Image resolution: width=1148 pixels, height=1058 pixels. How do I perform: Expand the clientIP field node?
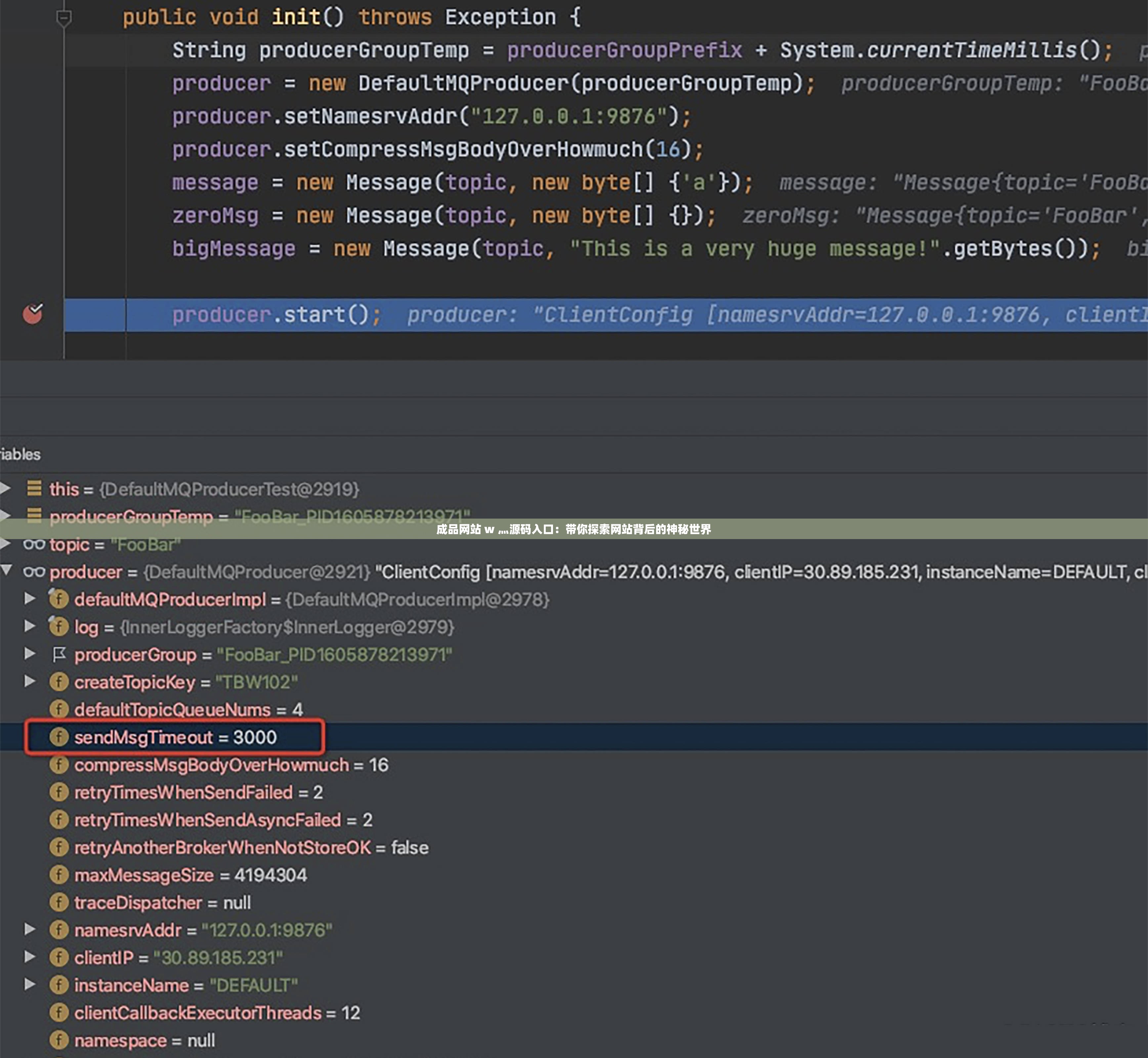[30, 957]
